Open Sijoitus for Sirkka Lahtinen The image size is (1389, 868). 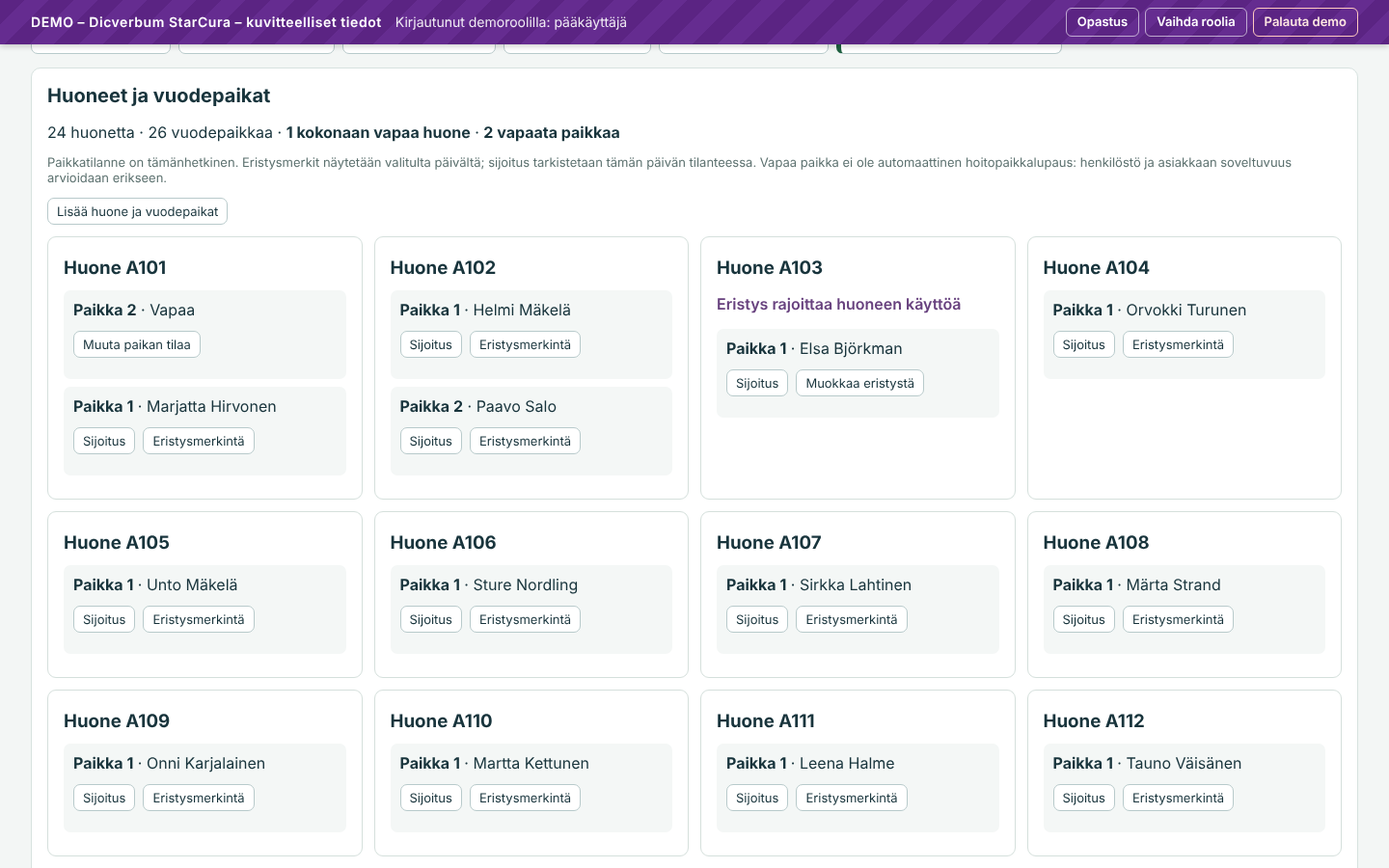(x=757, y=619)
